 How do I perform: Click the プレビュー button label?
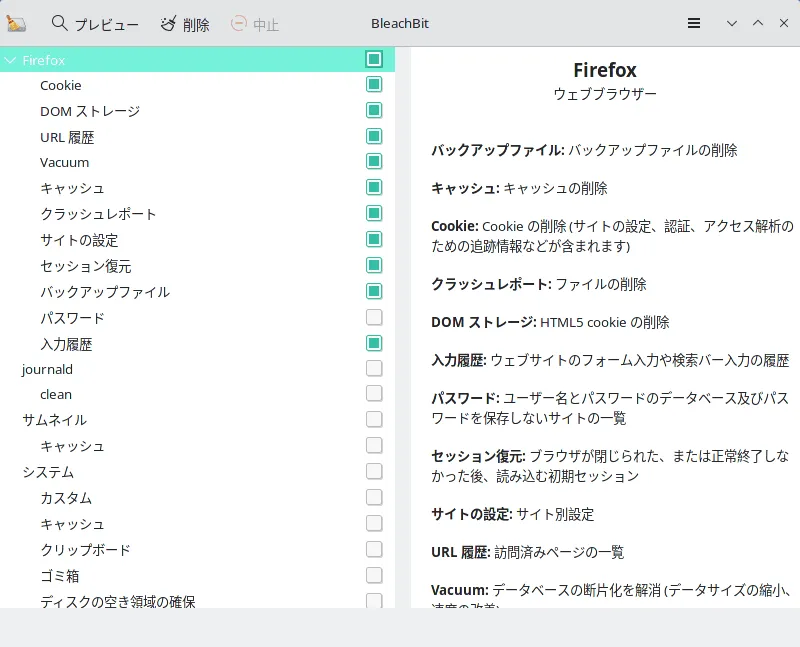107,24
